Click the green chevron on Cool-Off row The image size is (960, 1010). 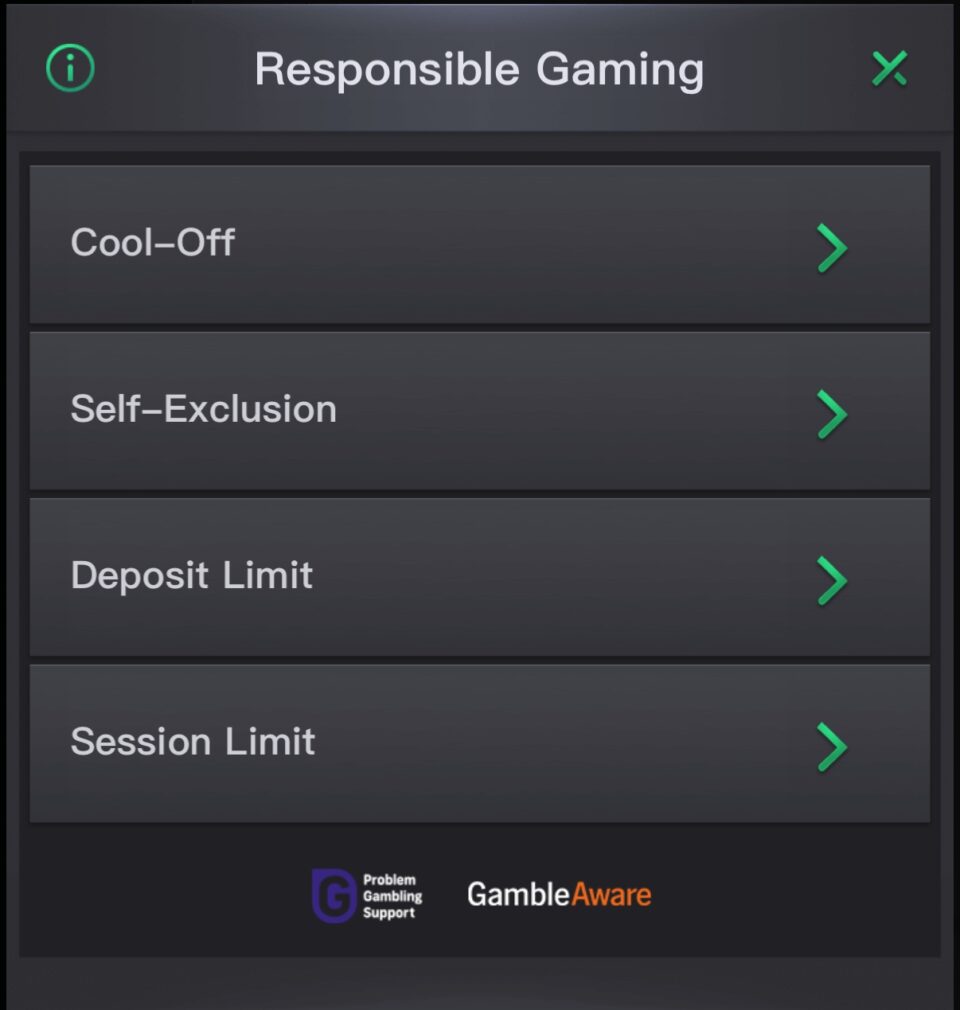tap(832, 248)
